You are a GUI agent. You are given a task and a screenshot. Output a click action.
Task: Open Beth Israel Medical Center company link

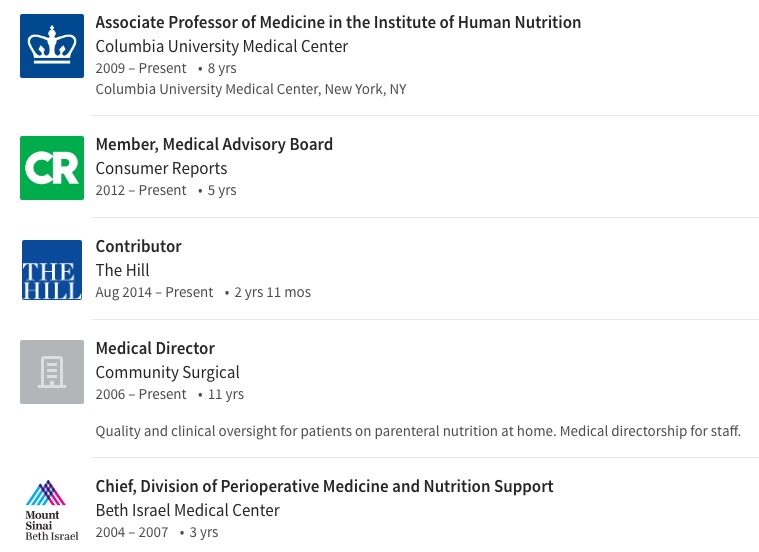[187, 510]
